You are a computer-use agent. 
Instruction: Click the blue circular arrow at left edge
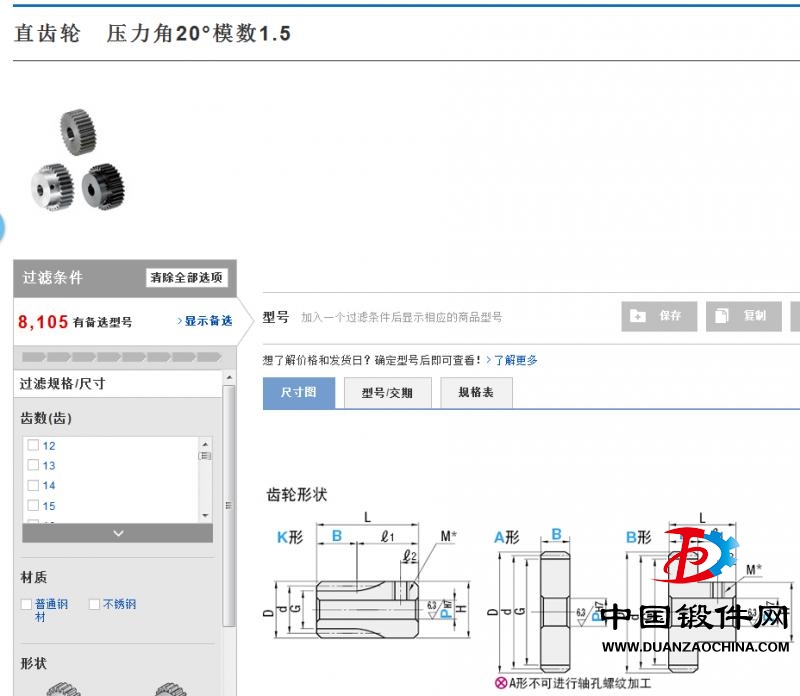pyautogui.click(x=2, y=228)
